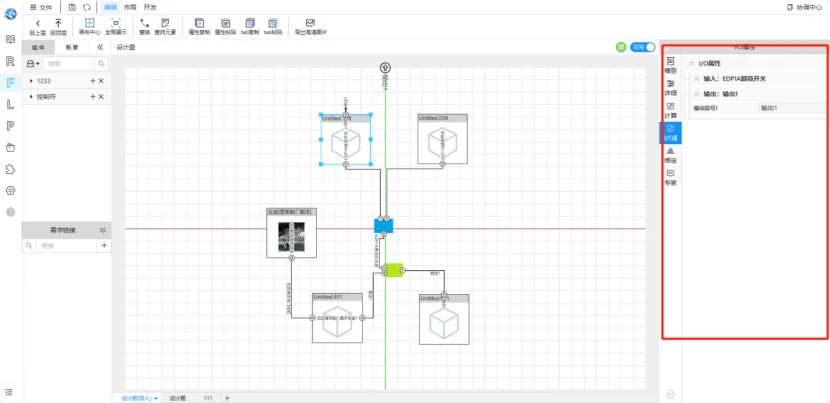Open the 替换 replace tool
Viewport: 830px width, 403px height.
[145, 26]
